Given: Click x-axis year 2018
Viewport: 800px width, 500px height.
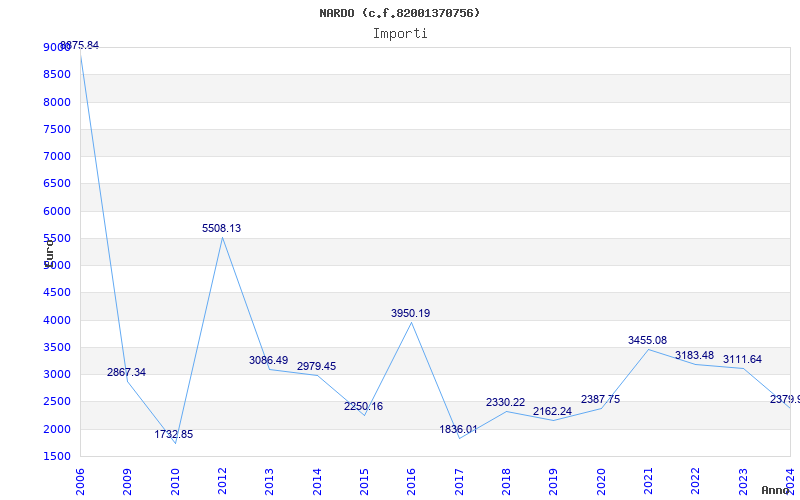Looking at the screenshot, I should [x=506, y=482].
